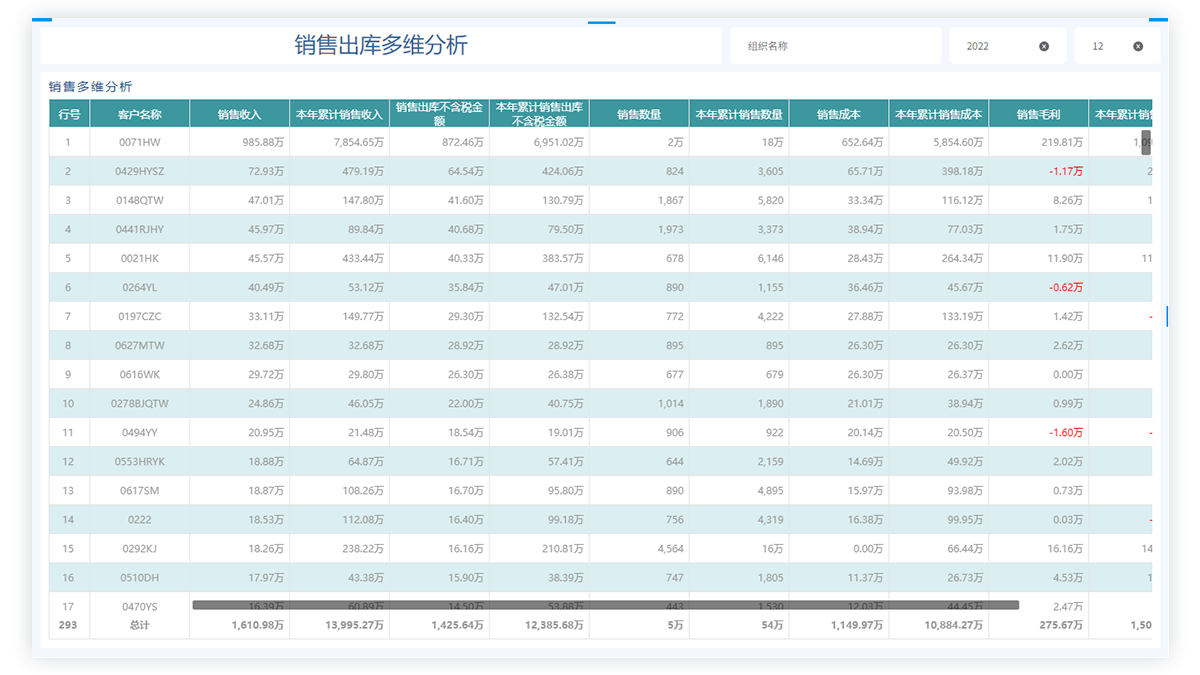Click the 销售出库多维分析 page title
The width and height of the screenshot is (1200, 675).
[380, 46]
